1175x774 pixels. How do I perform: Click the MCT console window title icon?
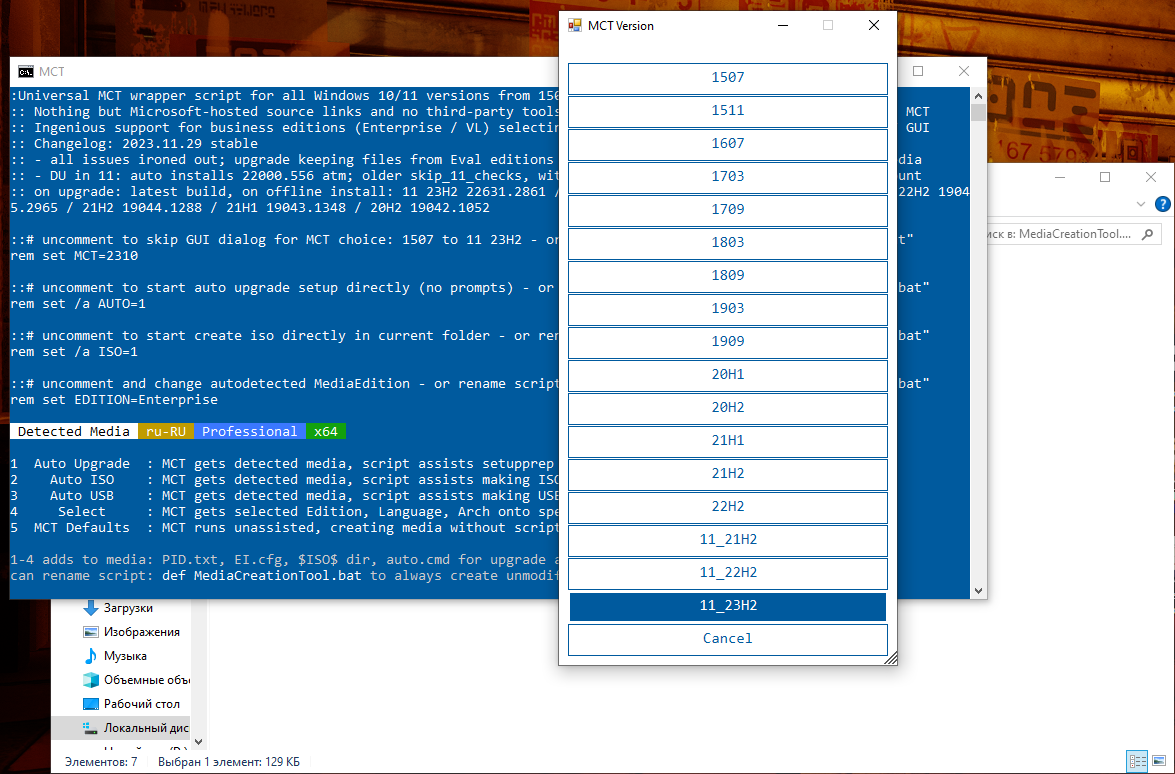click(25, 72)
